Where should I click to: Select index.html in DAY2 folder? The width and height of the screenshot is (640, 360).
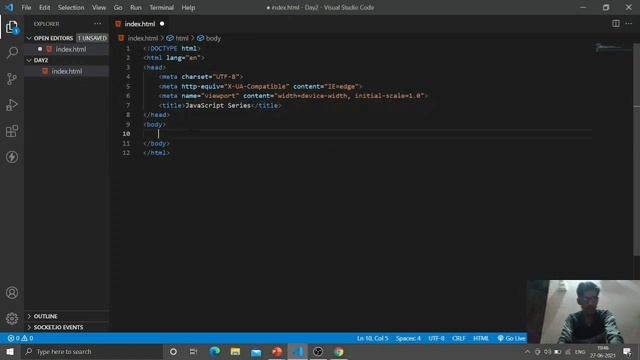click(x=67, y=71)
